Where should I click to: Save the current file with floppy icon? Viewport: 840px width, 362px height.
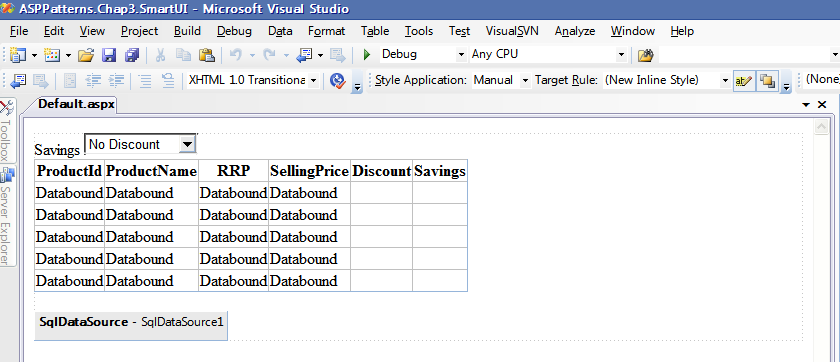(109, 55)
